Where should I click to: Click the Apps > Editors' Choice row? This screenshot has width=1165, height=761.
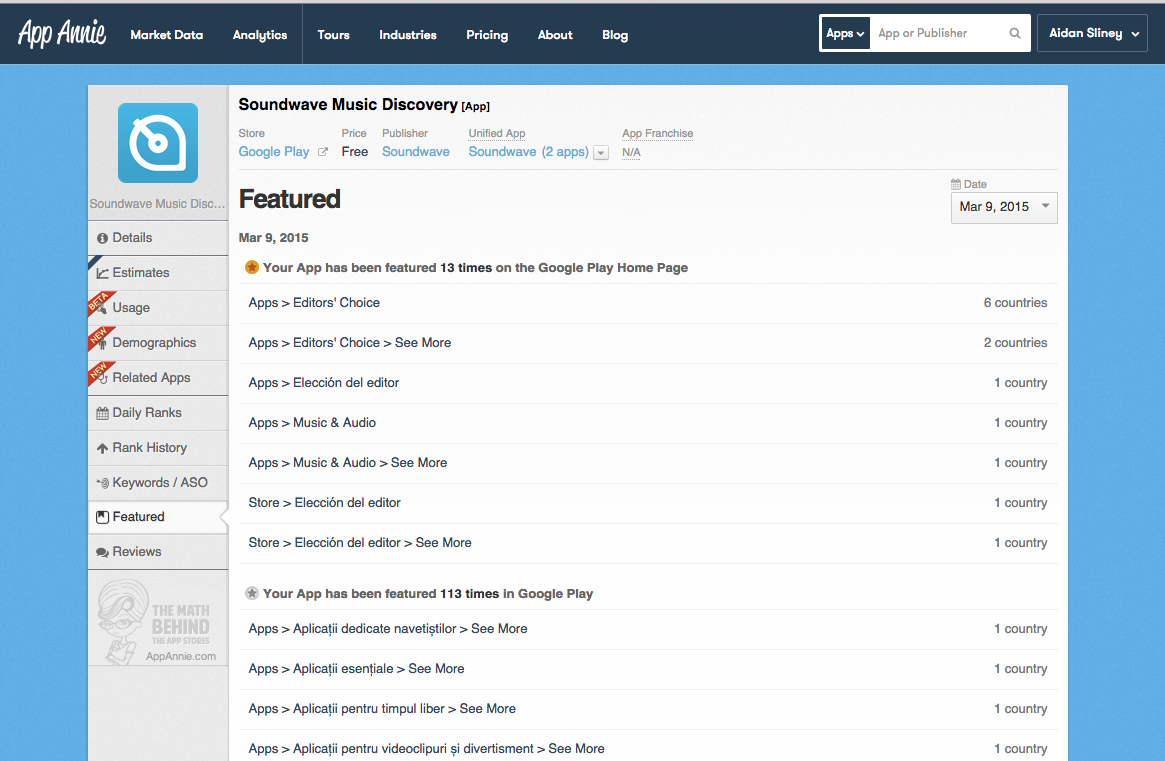click(648, 303)
